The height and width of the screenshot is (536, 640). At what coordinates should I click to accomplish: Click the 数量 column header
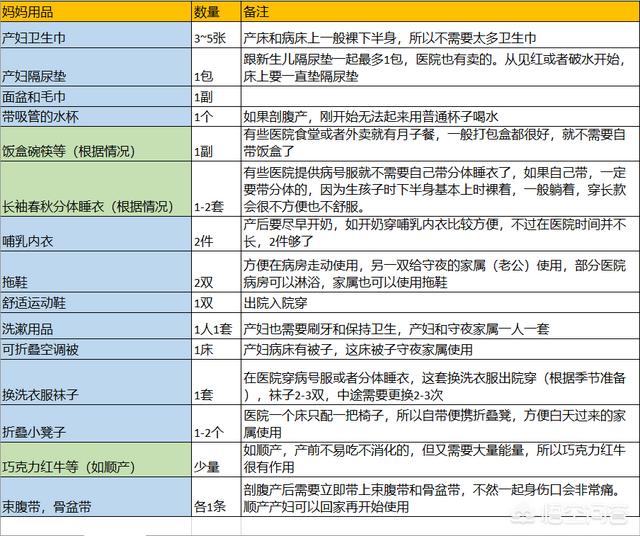[x=213, y=13]
